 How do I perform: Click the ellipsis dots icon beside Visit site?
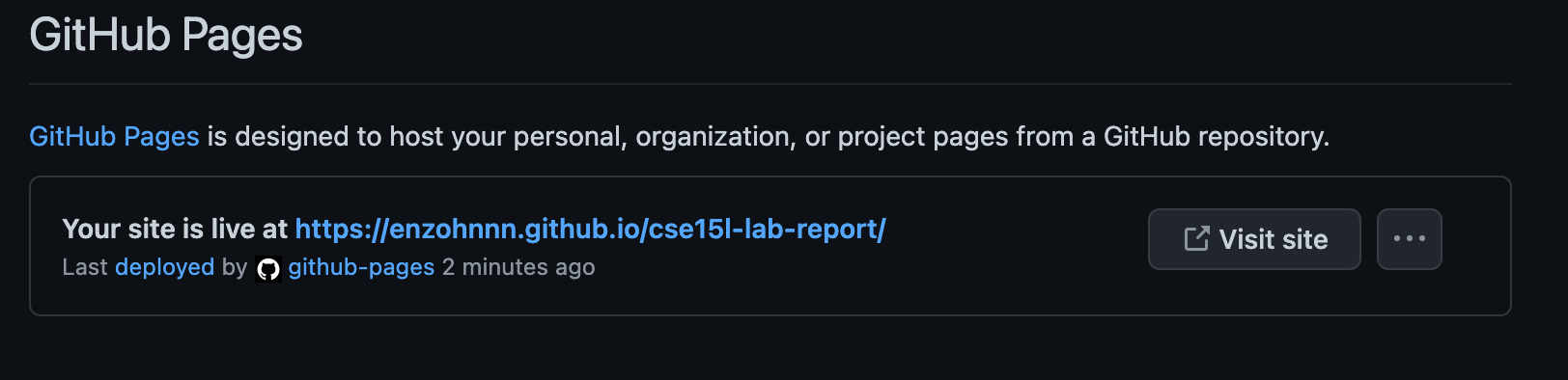tap(1409, 238)
